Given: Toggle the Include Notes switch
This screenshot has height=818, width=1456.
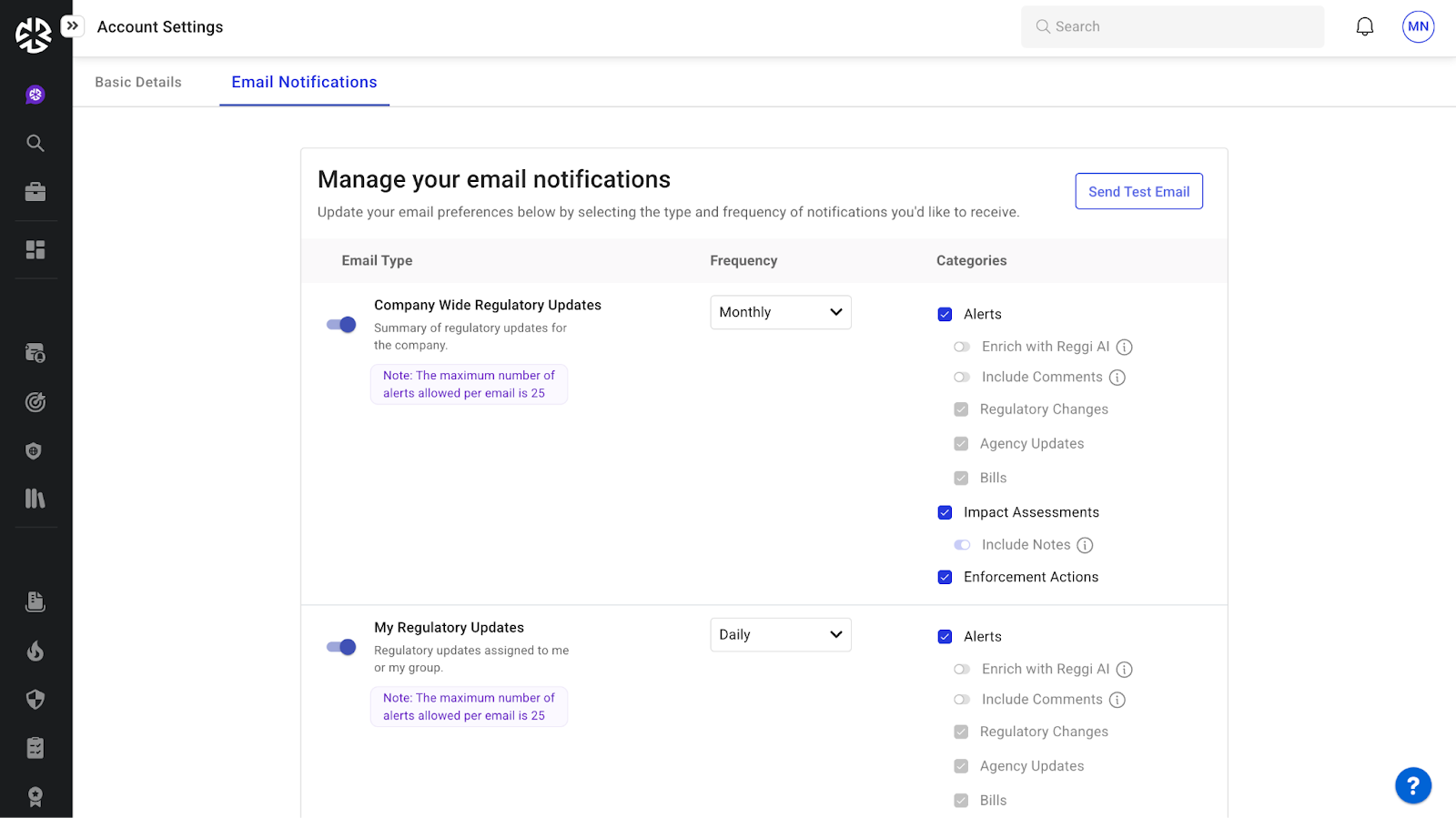Looking at the screenshot, I should (x=962, y=545).
